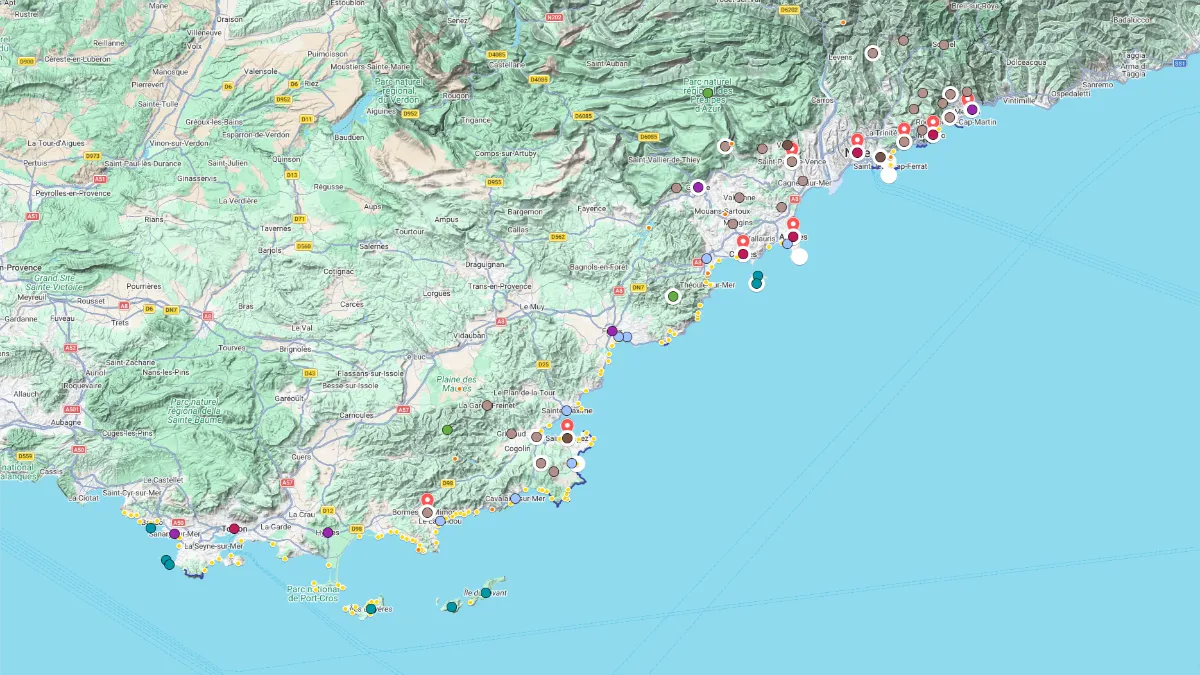Viewport: 1200px width, 675px height.
Task: Click the La Ciotat label
Action: (86, 497)
